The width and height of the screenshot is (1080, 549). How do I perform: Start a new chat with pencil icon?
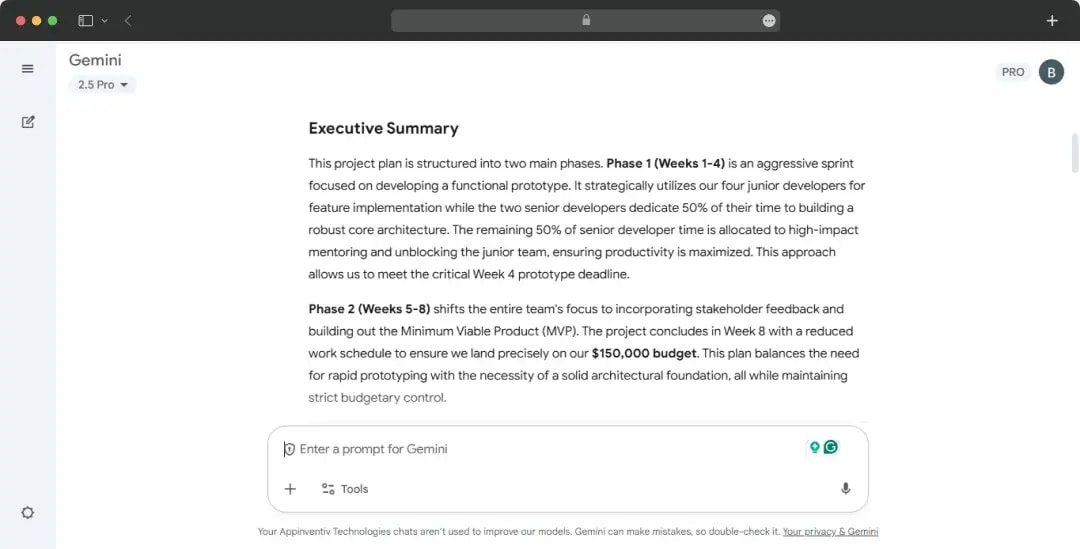pyautogui.click(x=28, y=122)
